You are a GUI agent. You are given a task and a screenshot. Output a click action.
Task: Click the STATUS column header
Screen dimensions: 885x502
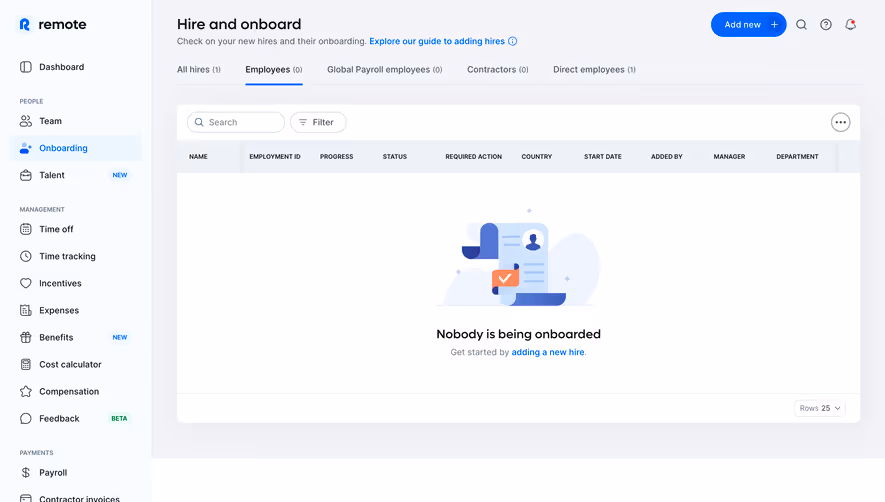[395, 156]
